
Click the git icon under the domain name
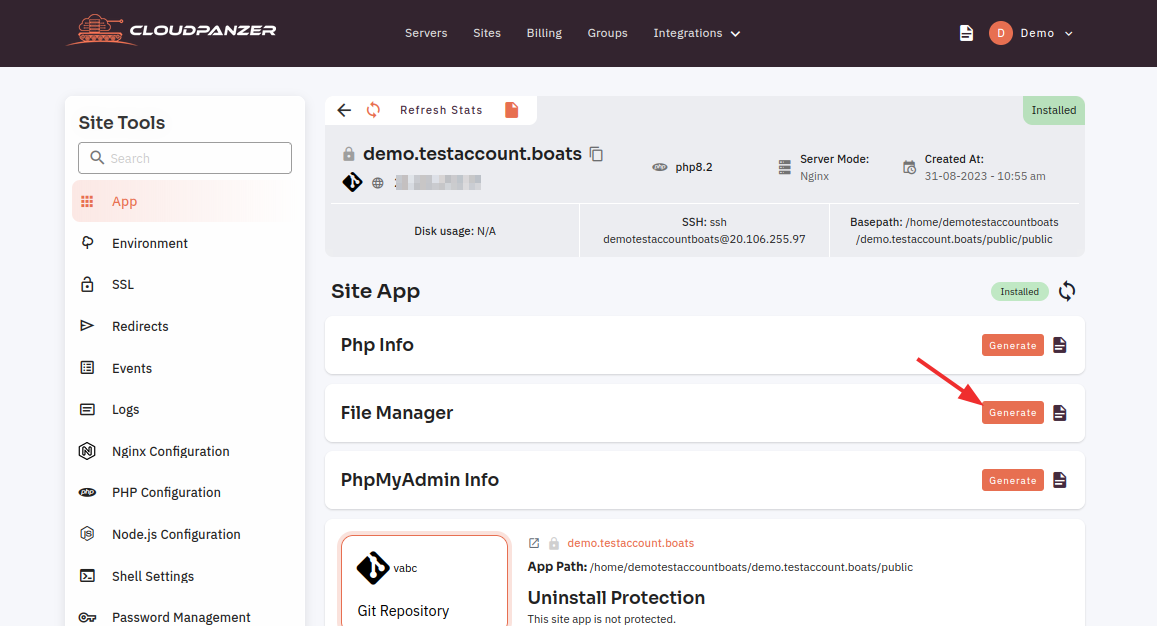tap(352, 182)
